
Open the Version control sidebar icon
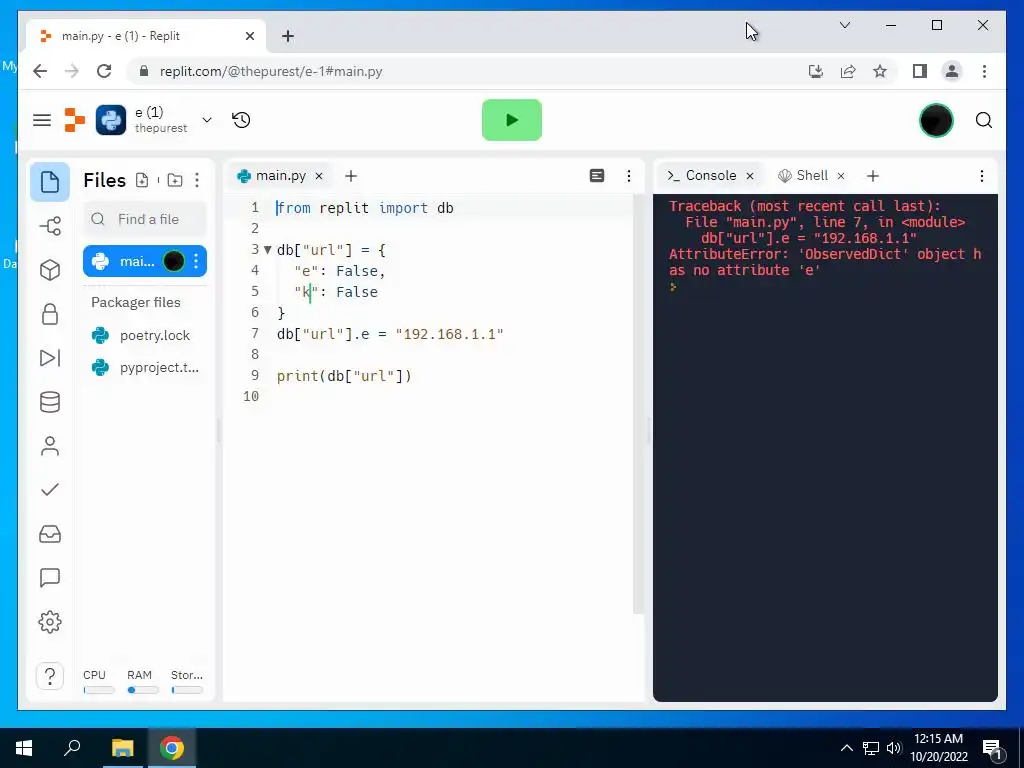click(x=50, y=226)
